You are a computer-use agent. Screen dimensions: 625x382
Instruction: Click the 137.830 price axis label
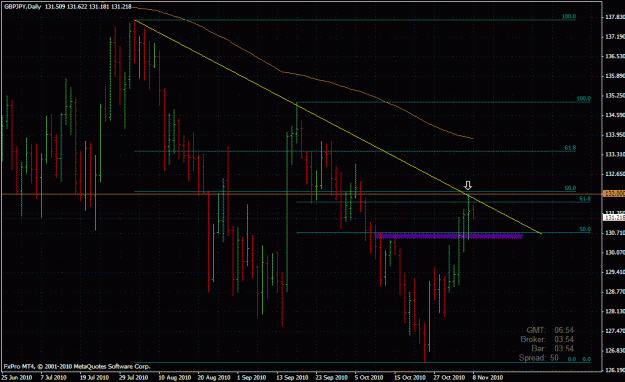pos(615,17)
